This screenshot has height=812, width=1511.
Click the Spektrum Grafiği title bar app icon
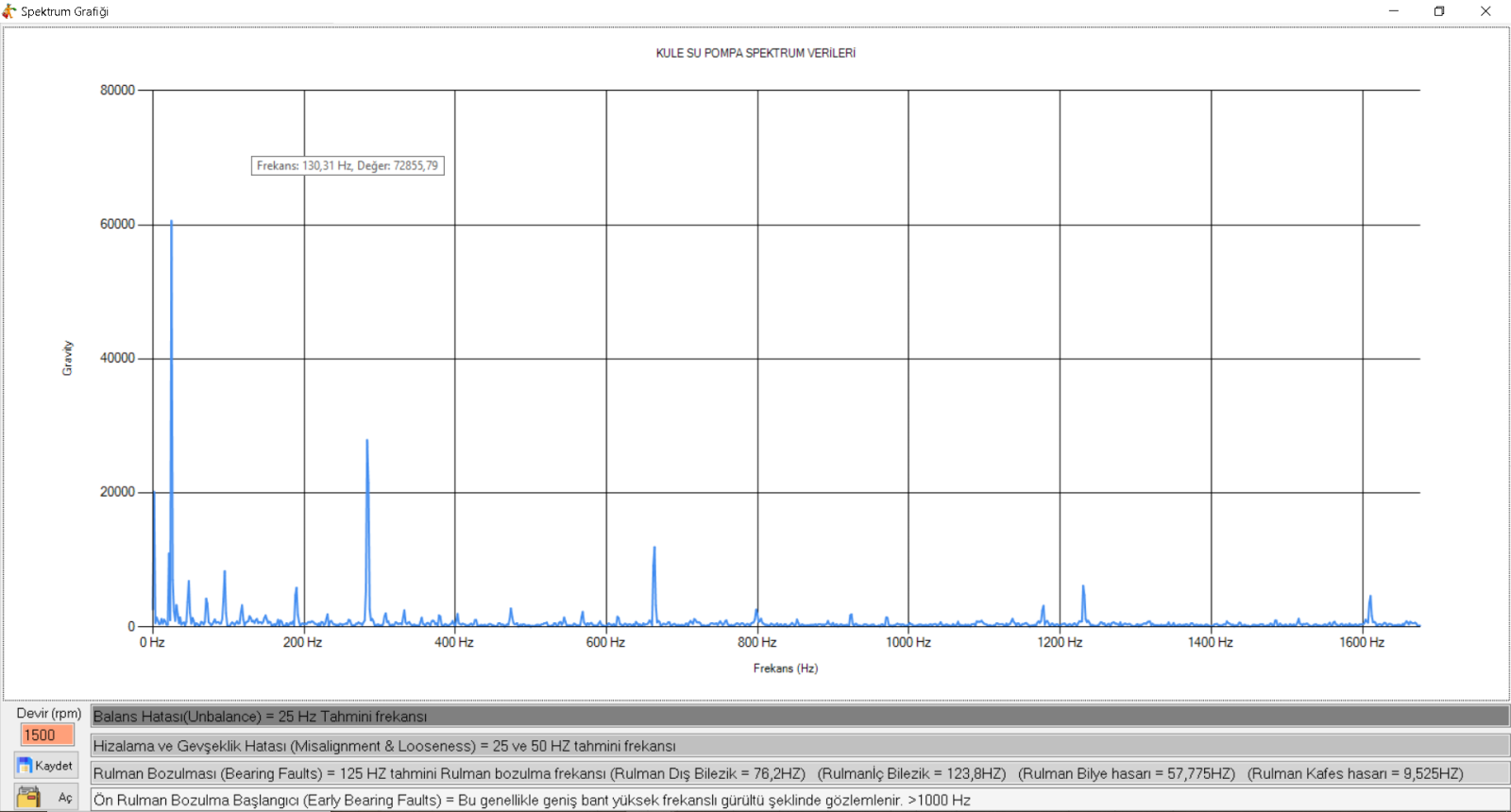click(9, 11)
